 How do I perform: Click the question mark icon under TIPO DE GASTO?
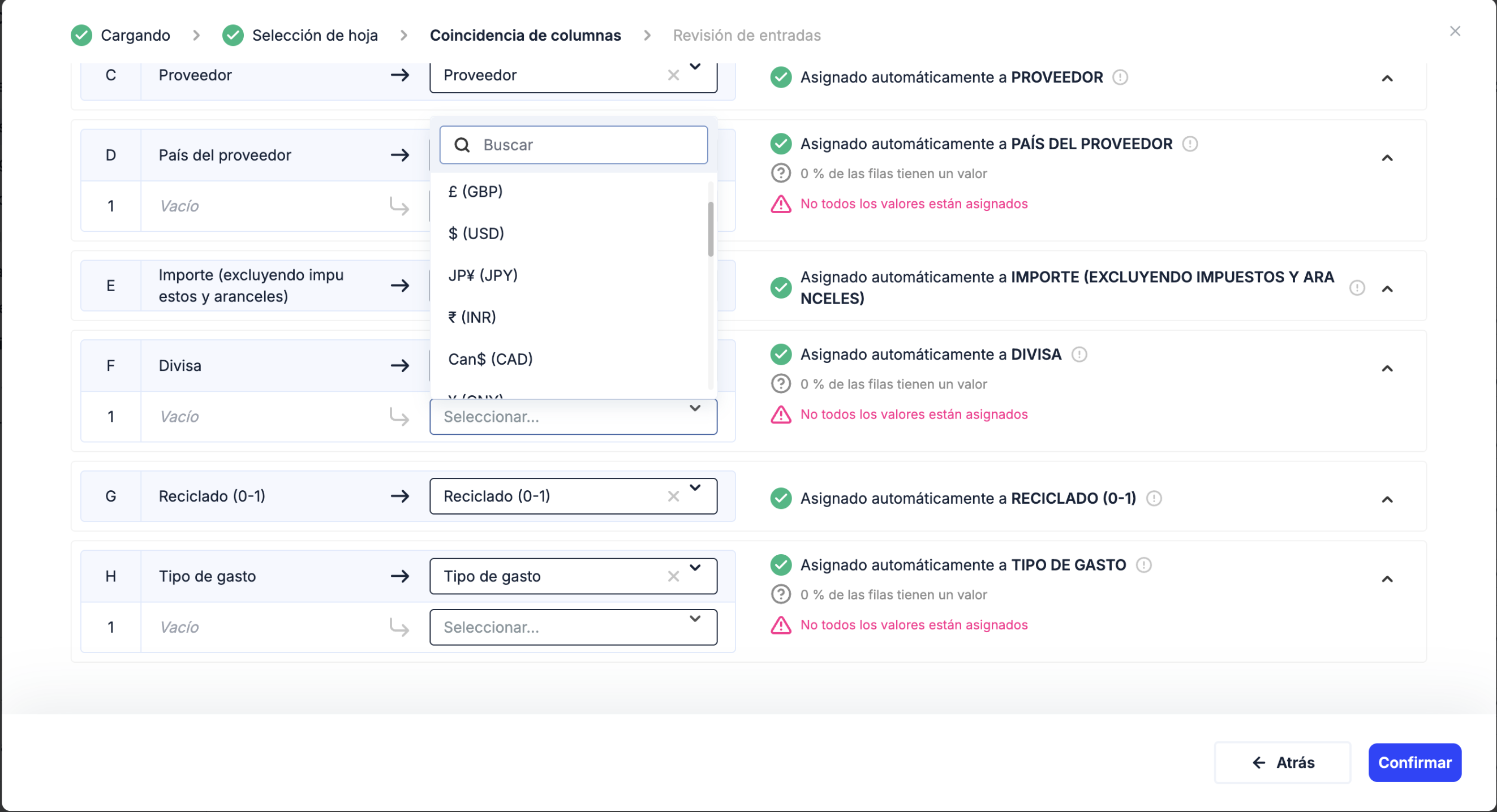pos(781,594)
